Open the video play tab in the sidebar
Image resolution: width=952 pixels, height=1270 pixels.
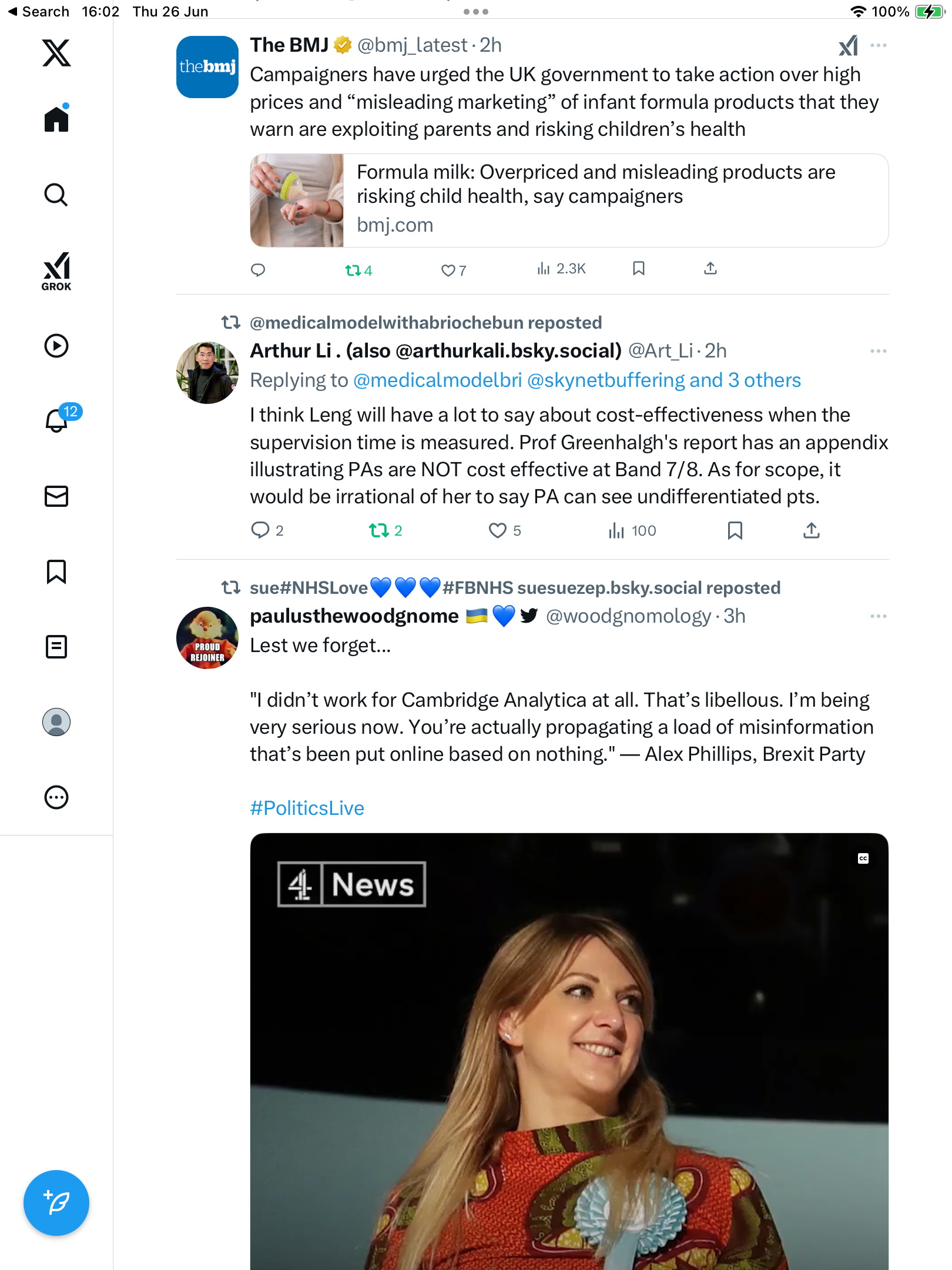point(56,346)
